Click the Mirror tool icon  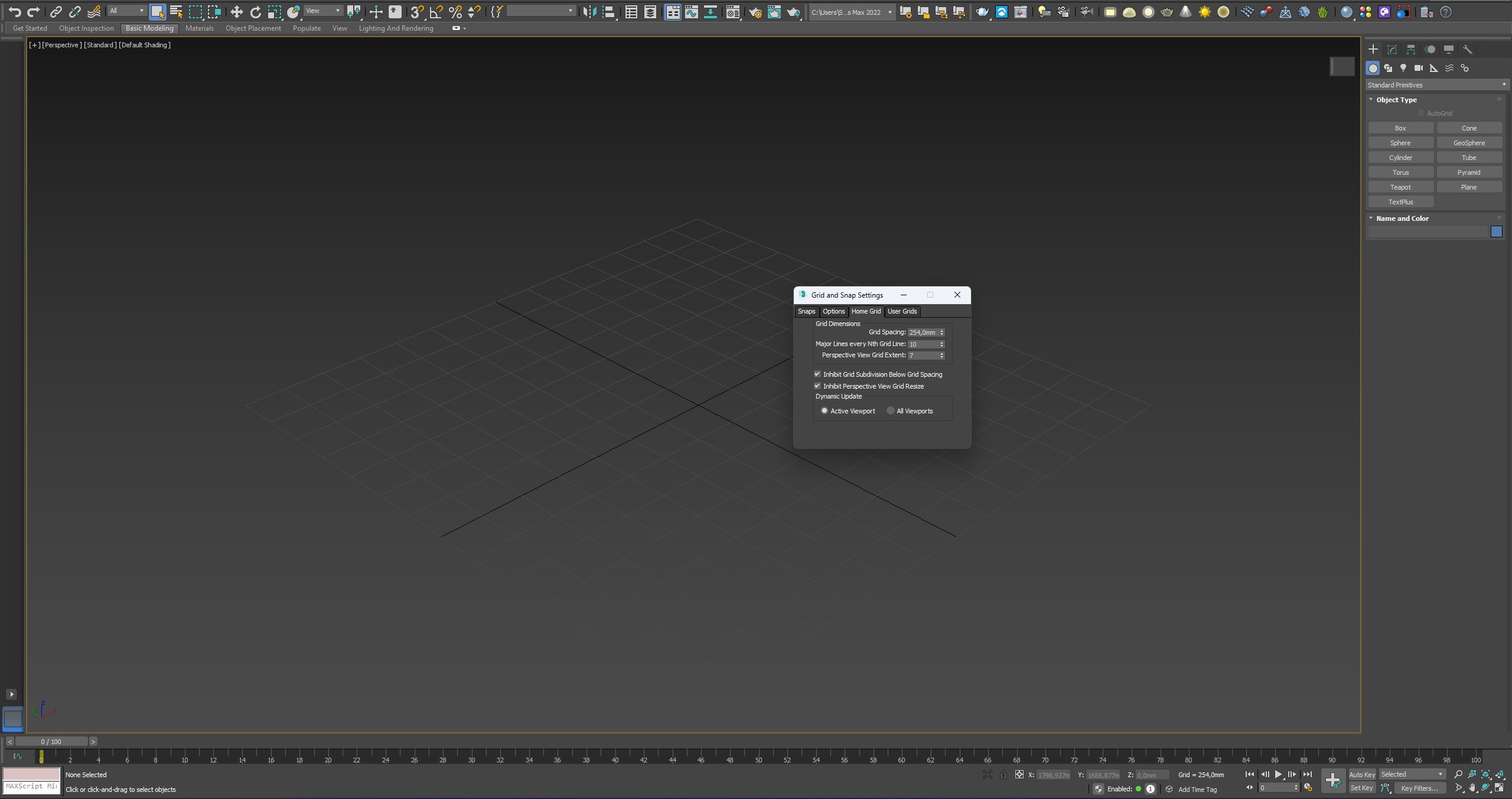589,12
